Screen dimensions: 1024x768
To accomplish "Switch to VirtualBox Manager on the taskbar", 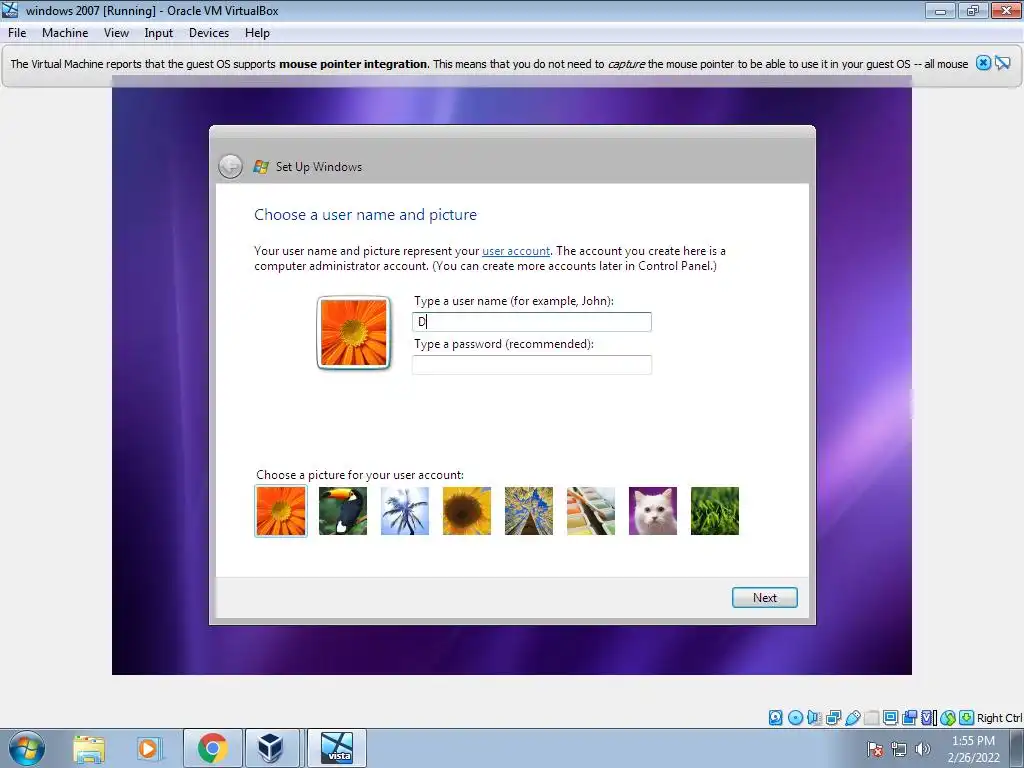I will click(271, 748).
